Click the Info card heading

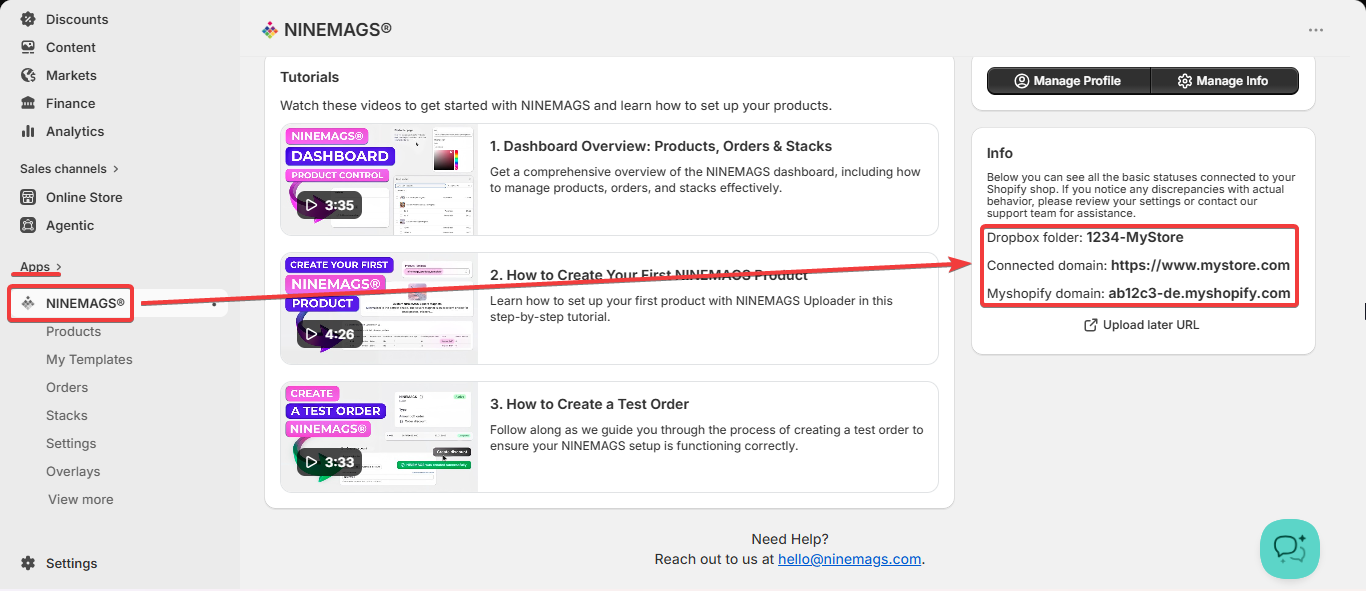1000,153
